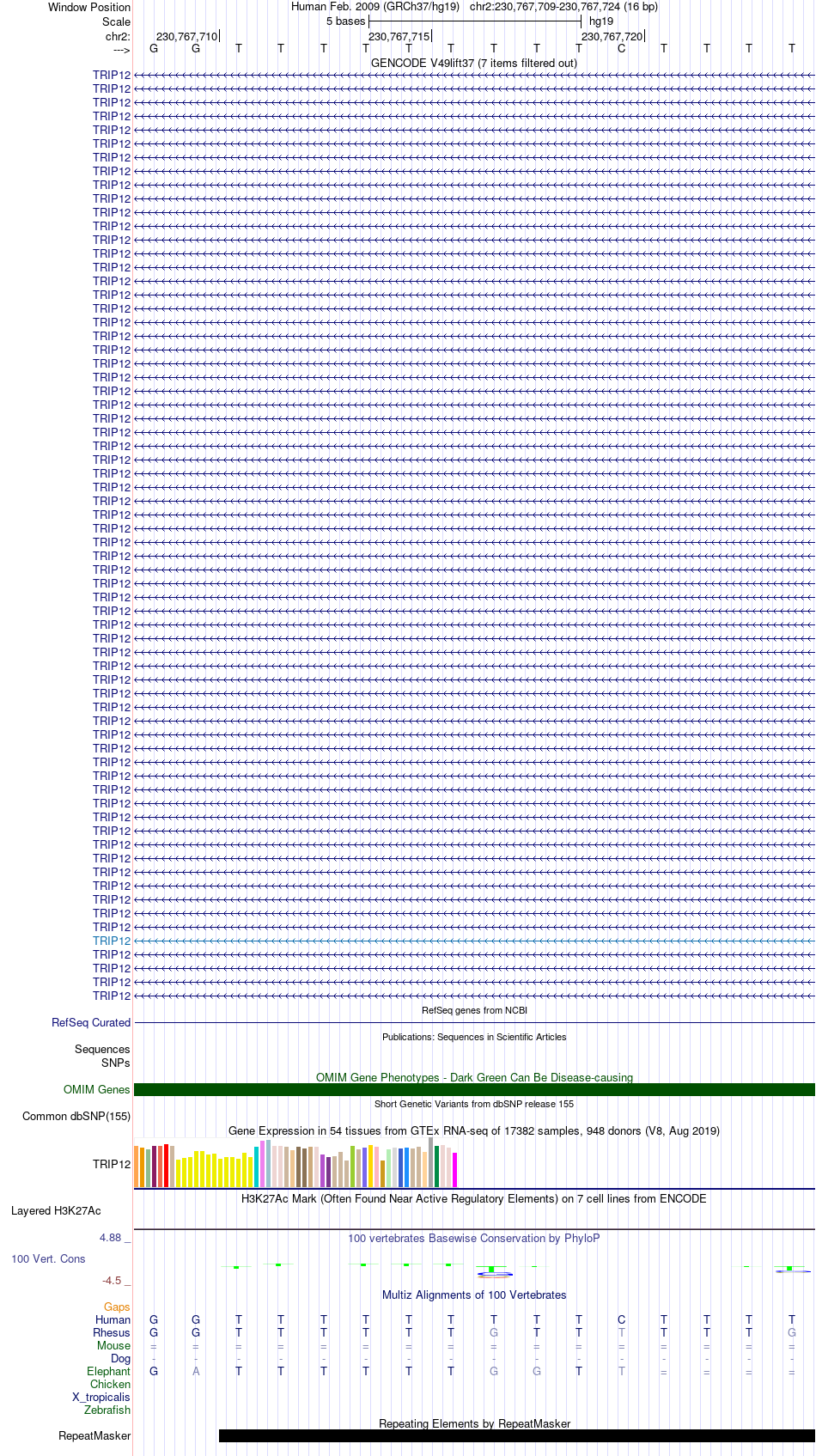Select the RepeatMasker side label
The width and height of the screenshot is (816, 1456).
94,1435
